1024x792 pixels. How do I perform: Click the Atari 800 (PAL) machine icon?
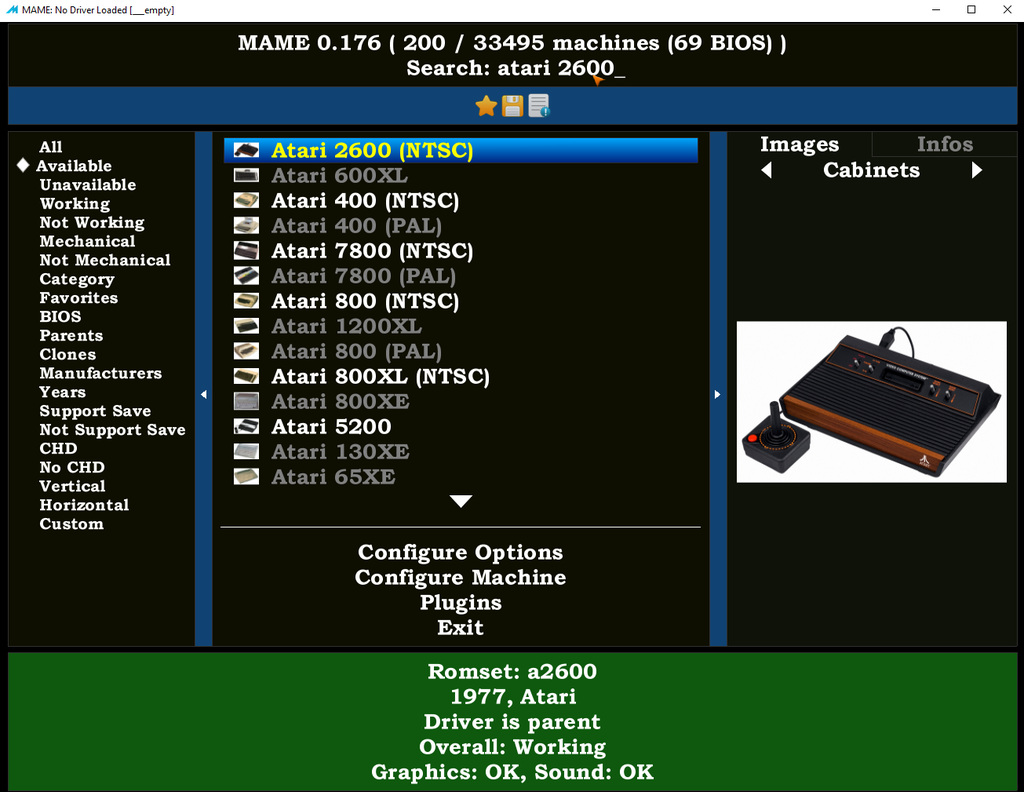click(x=246, y=351)
